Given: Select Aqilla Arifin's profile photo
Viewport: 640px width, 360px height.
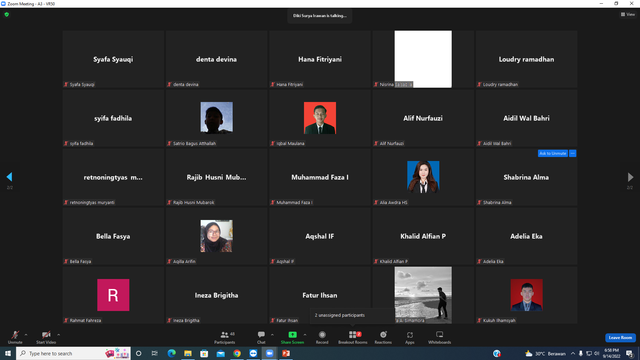Looking at the screenshot, I should pyautogui.click(x=216, y=236).
